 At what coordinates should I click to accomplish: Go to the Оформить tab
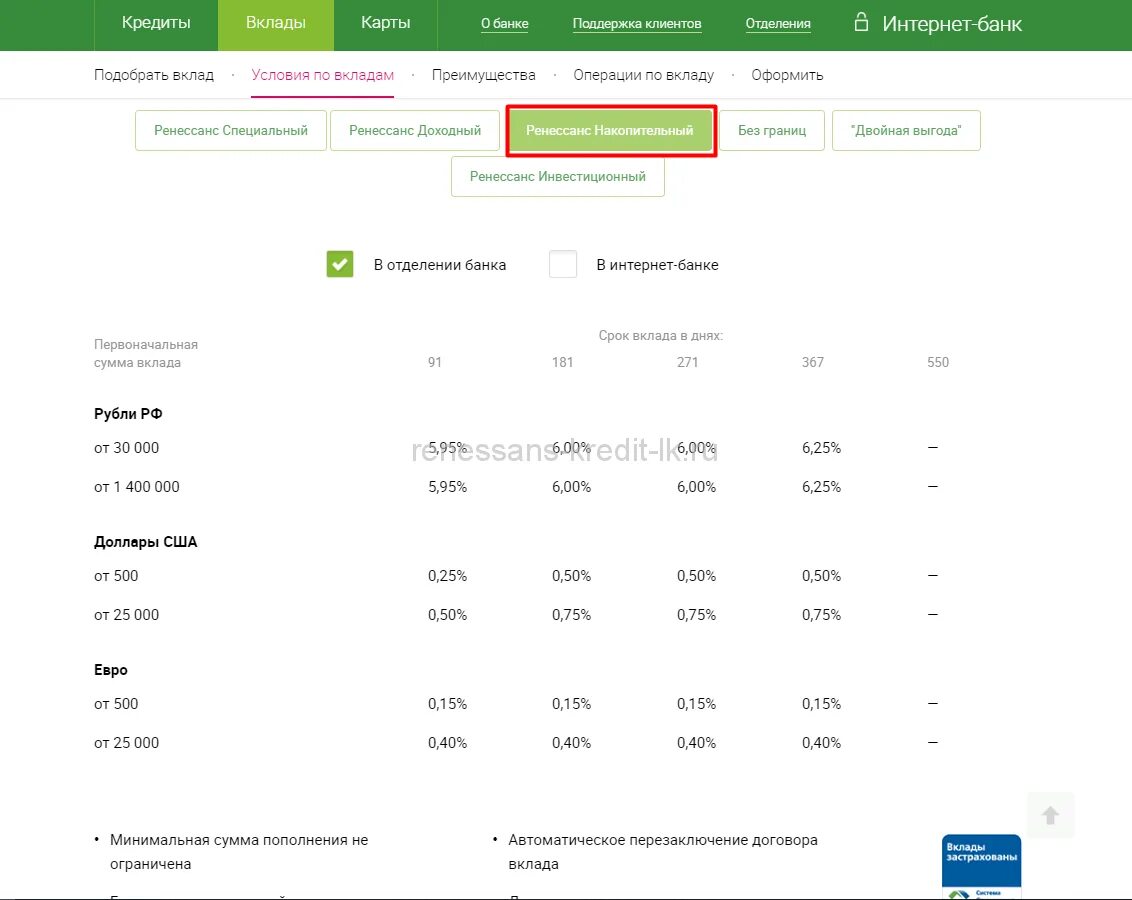pos(787,75)
